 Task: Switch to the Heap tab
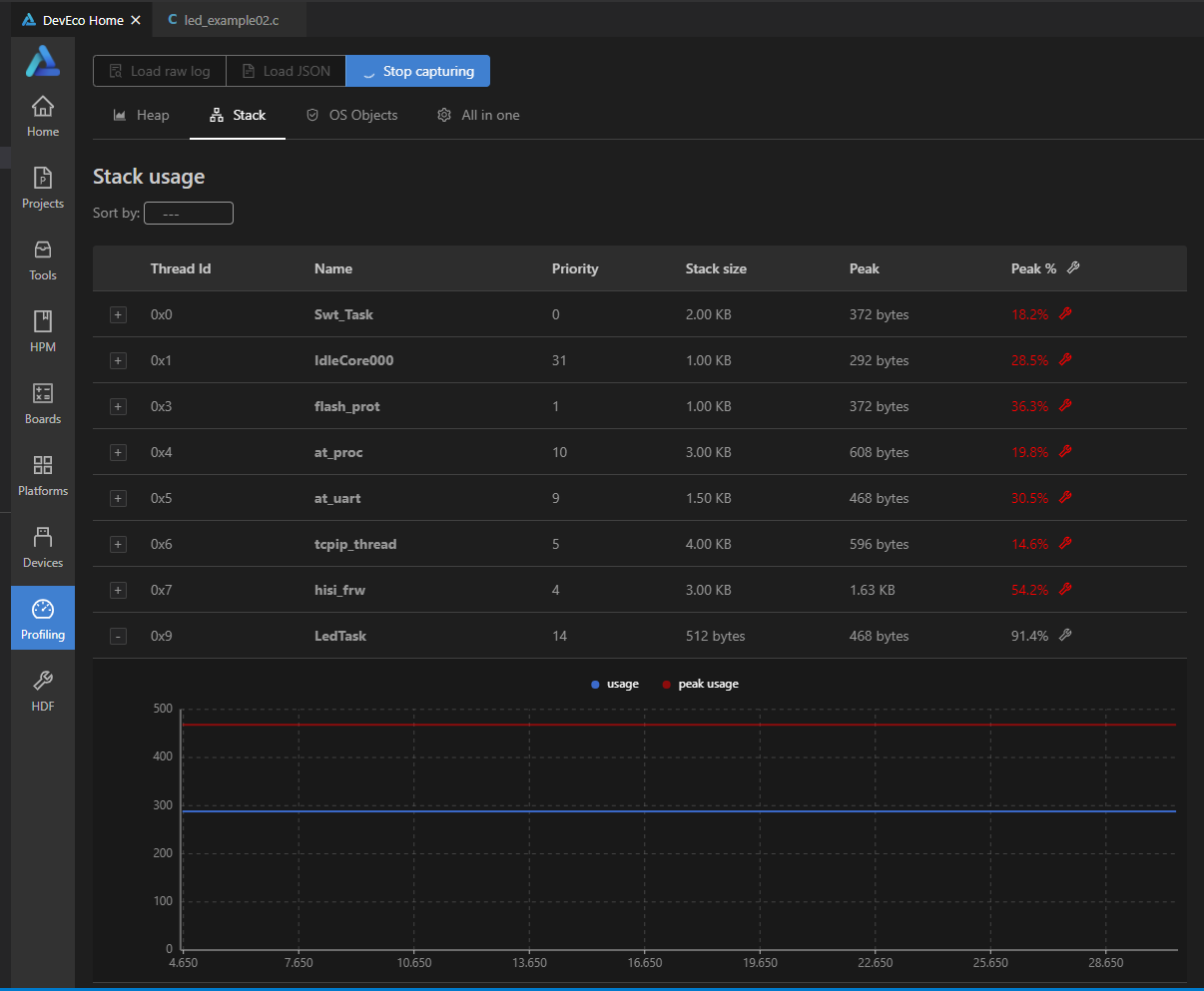[142, 116]
